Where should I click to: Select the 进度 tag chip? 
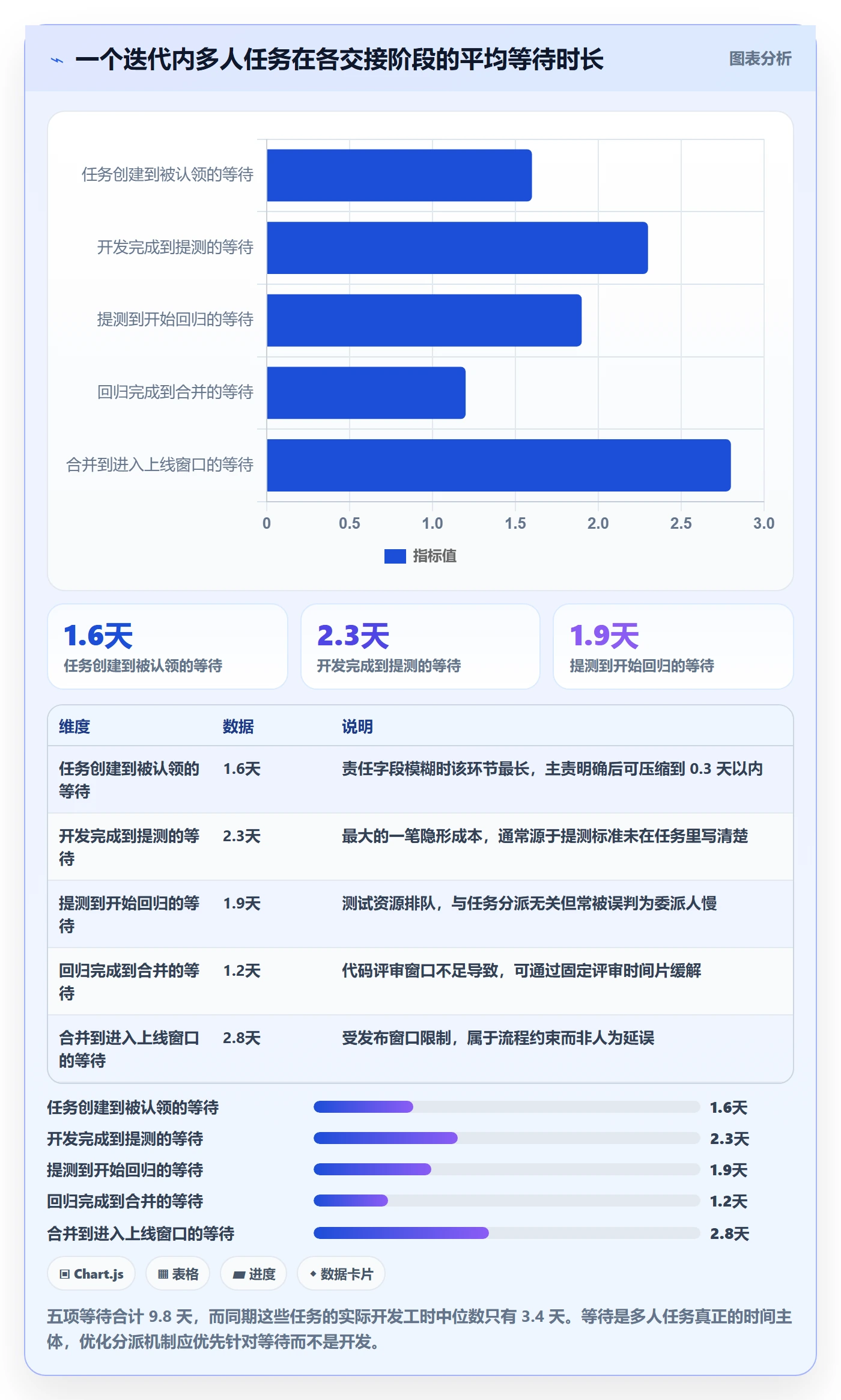(254, 1274)
